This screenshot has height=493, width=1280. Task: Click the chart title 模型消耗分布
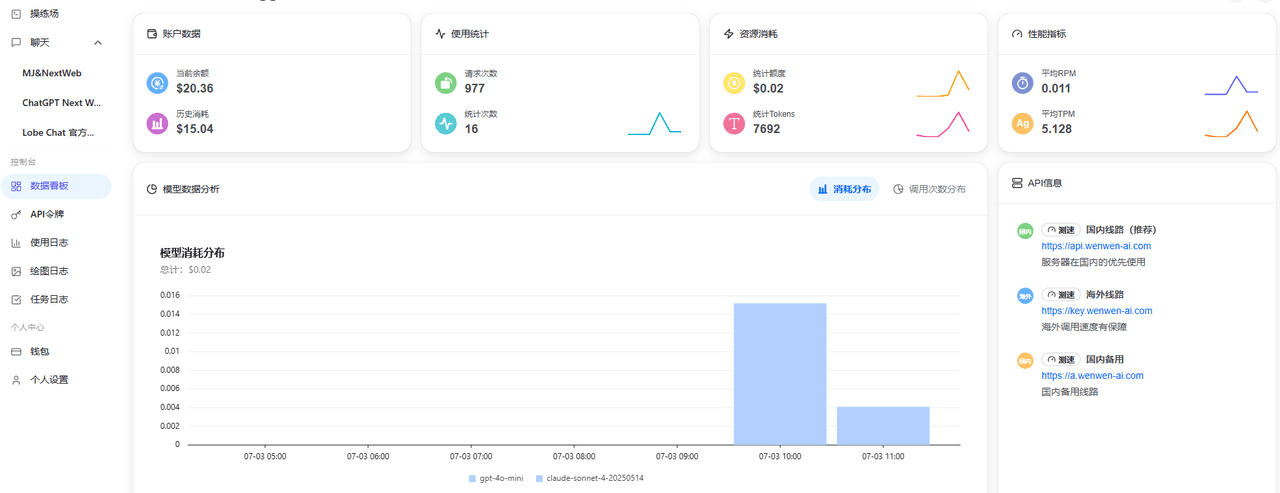[x=192, y=253]
